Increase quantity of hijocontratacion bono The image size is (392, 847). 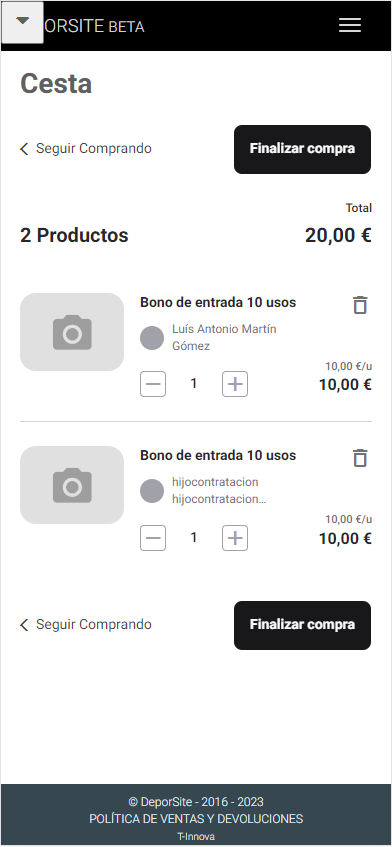click(x=235, y=538)
